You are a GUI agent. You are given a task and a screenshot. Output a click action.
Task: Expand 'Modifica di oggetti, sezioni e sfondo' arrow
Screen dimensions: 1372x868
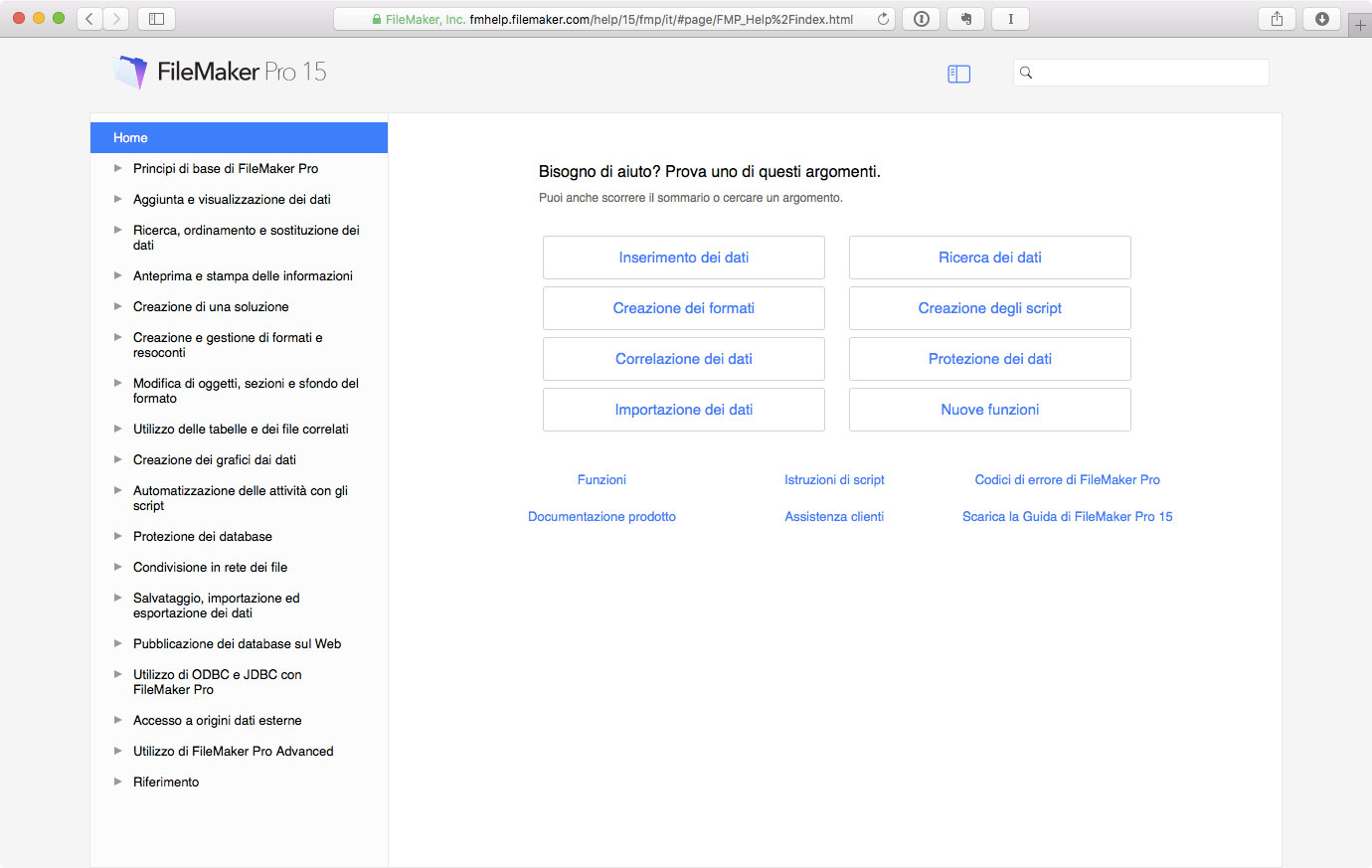(118, 383)
